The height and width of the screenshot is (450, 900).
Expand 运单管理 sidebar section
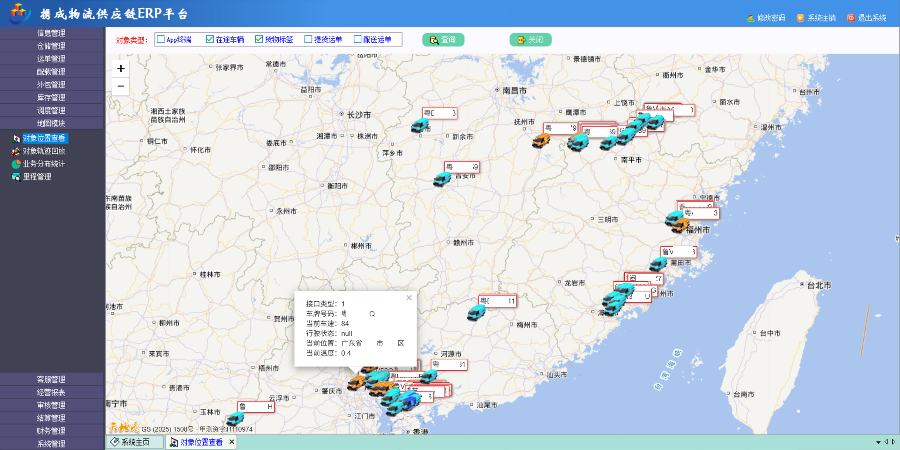point(52,59)
